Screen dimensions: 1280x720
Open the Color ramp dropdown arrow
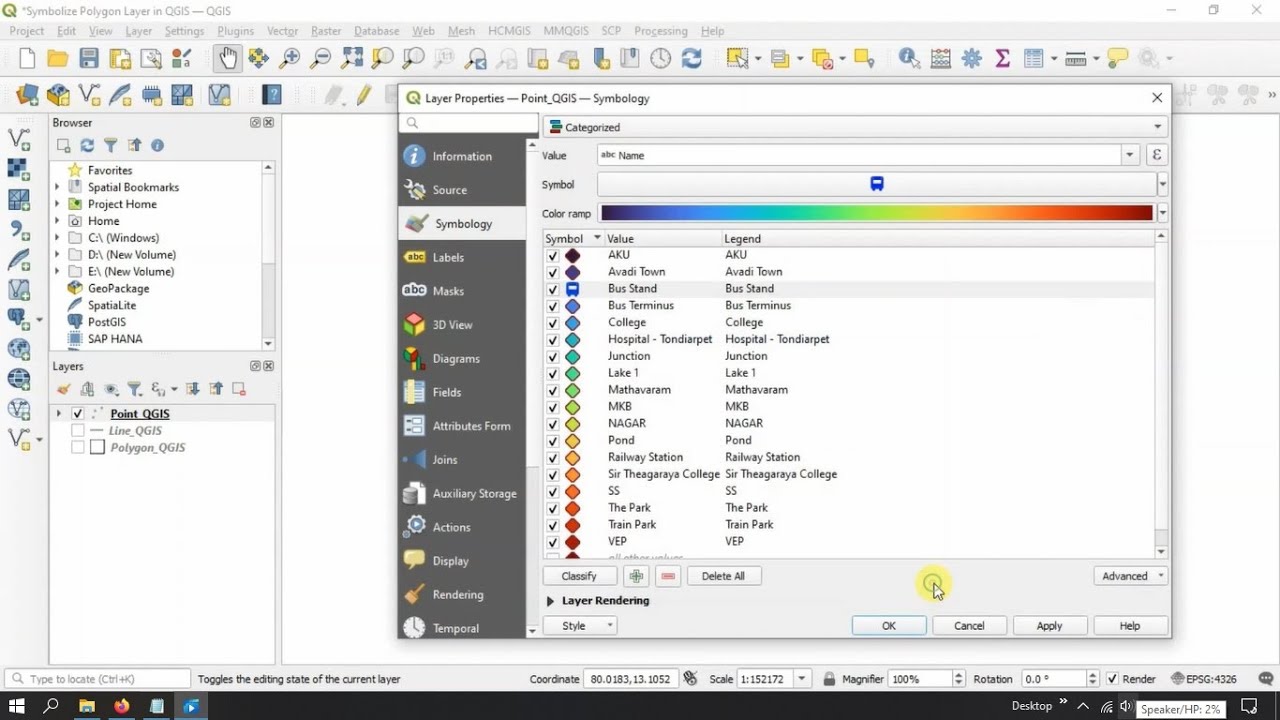tap(1162, 213)
